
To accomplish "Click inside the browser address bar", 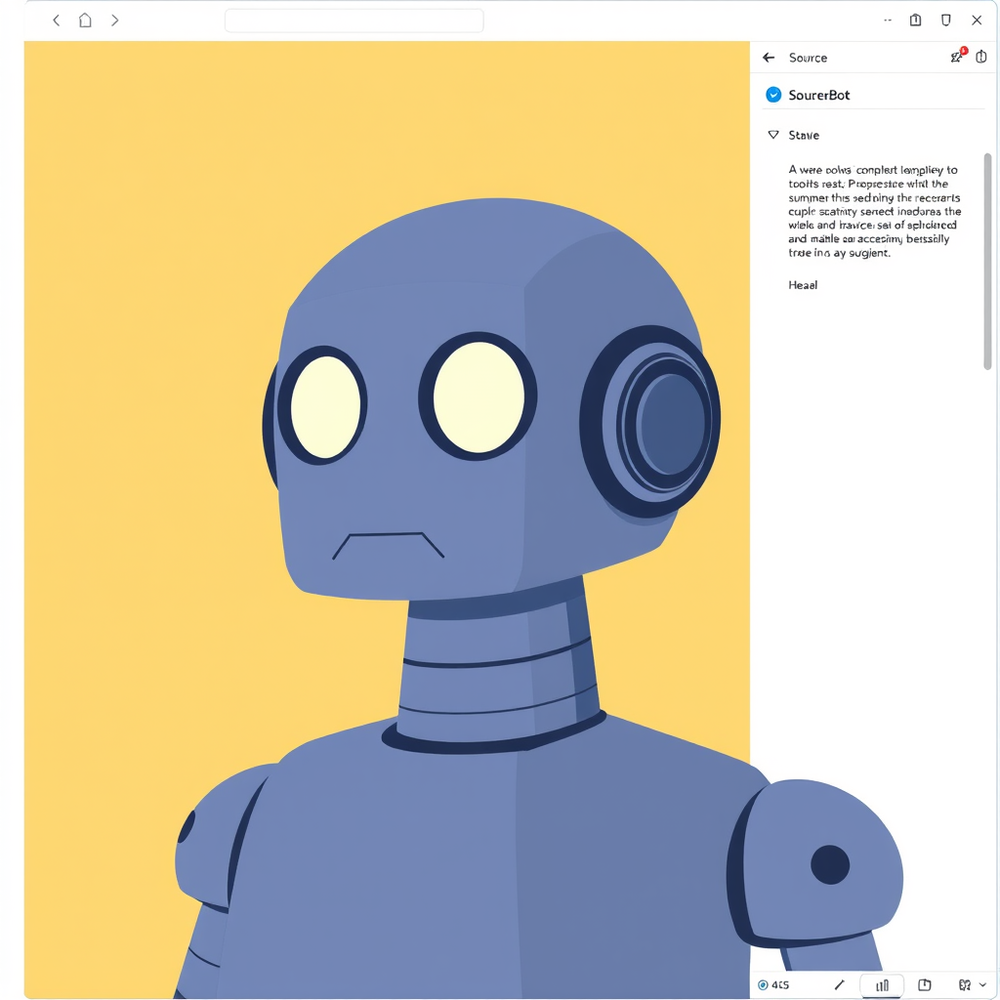I will pyautogui.click(x=353, y=19).
